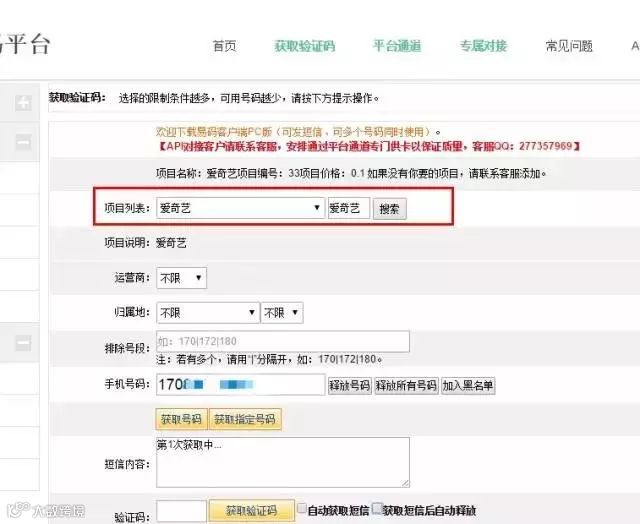Click the 获取指定号码 button
640x524 pixels.
click(x=245, y=419)
